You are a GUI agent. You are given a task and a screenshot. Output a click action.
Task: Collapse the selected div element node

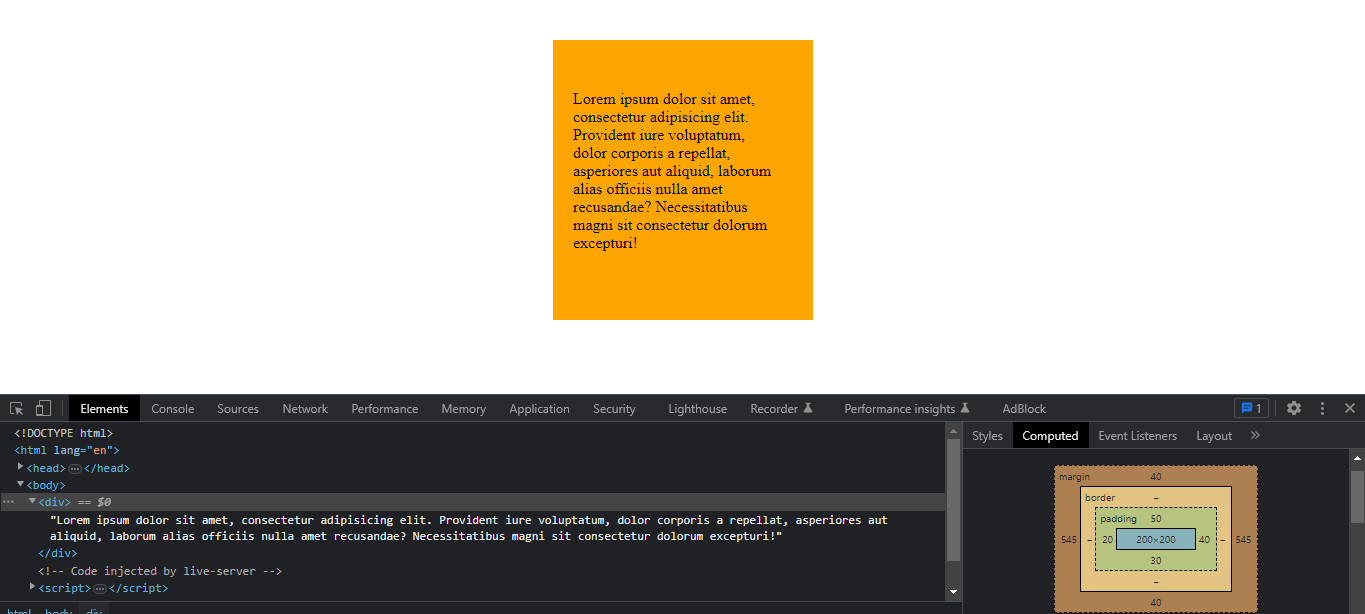32,501
